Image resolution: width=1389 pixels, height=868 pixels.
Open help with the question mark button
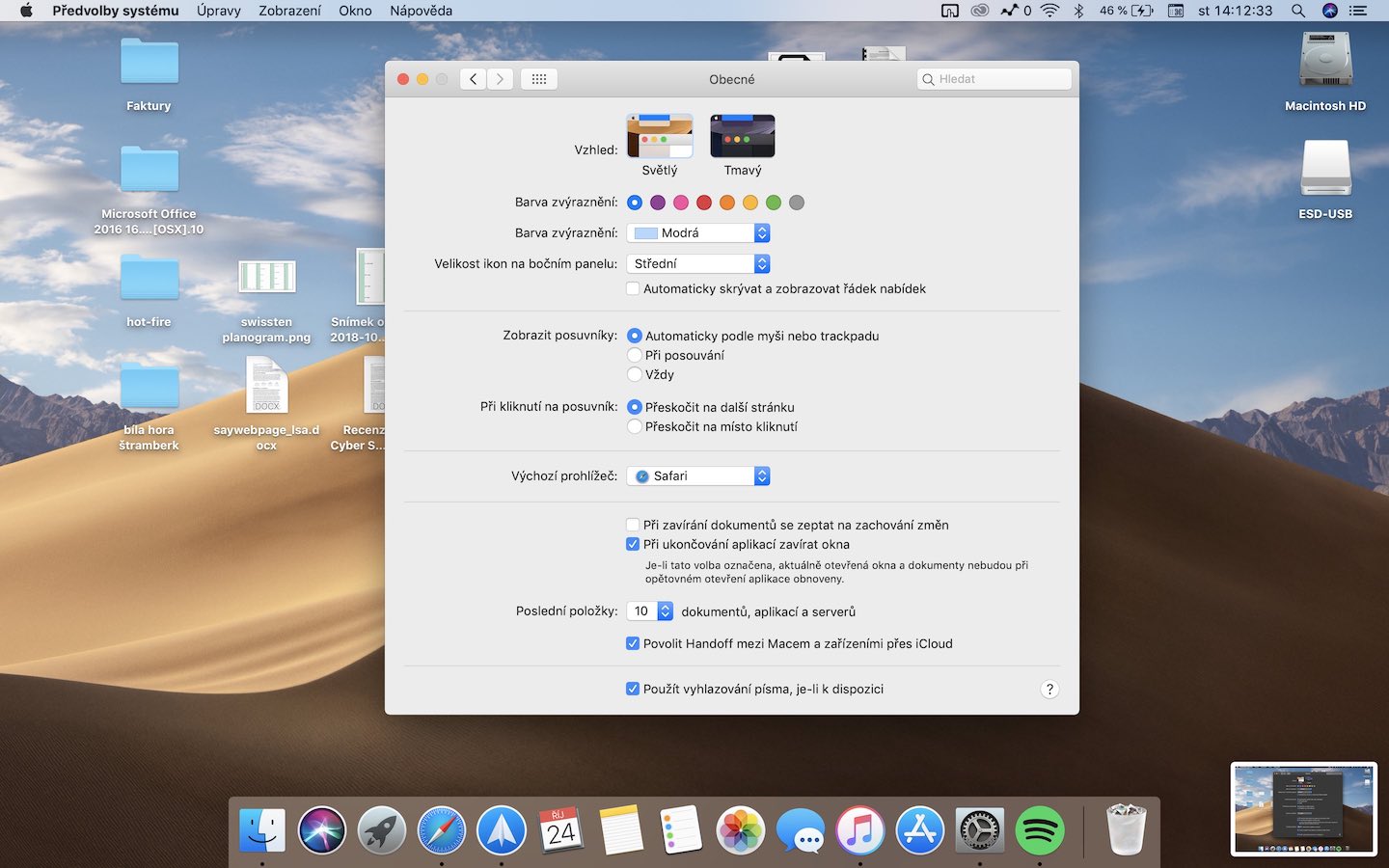coord(1049,689)
